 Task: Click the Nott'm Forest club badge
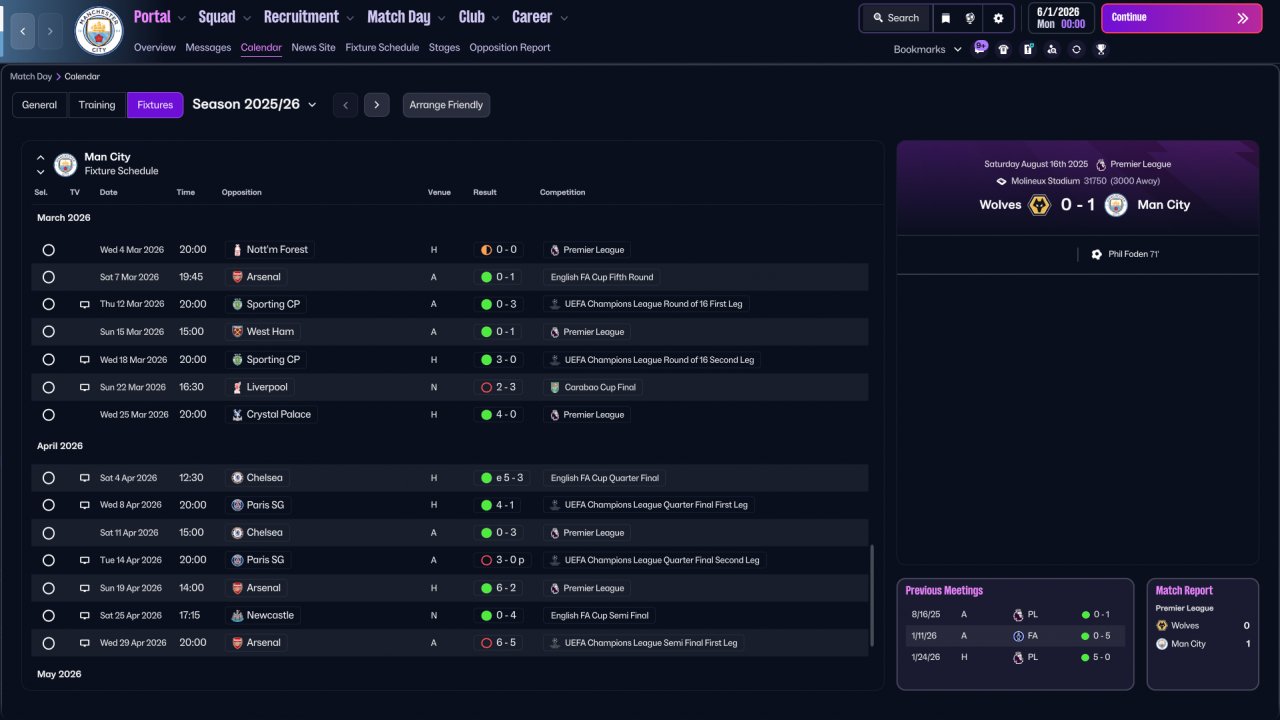click(x=237, y=249)
